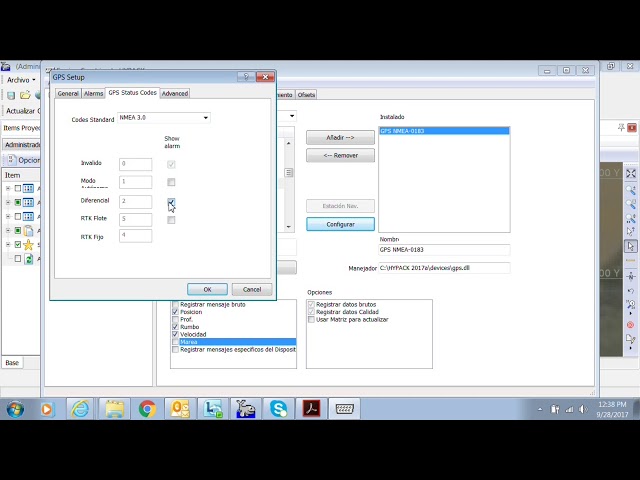Switch to Alarms tab in GPS Setup
The height and width of the screenshot is (480, 640).
click(x=93, y=93)
